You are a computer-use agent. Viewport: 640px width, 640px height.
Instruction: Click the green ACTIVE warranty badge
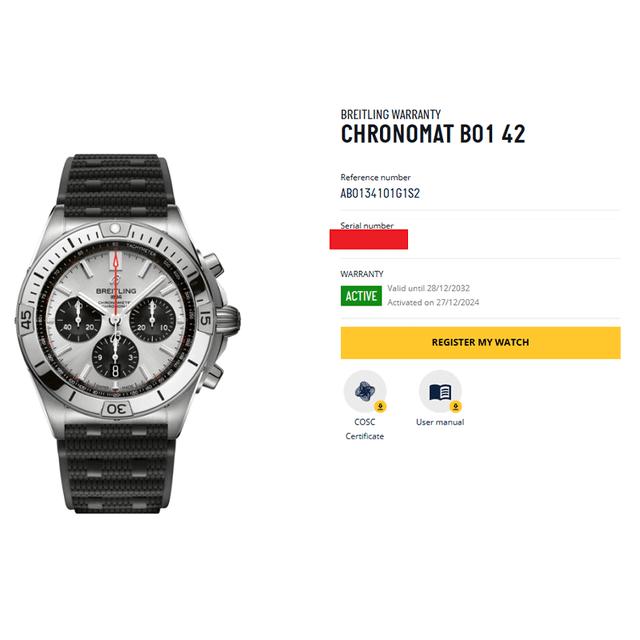click(x=361, y=296)
